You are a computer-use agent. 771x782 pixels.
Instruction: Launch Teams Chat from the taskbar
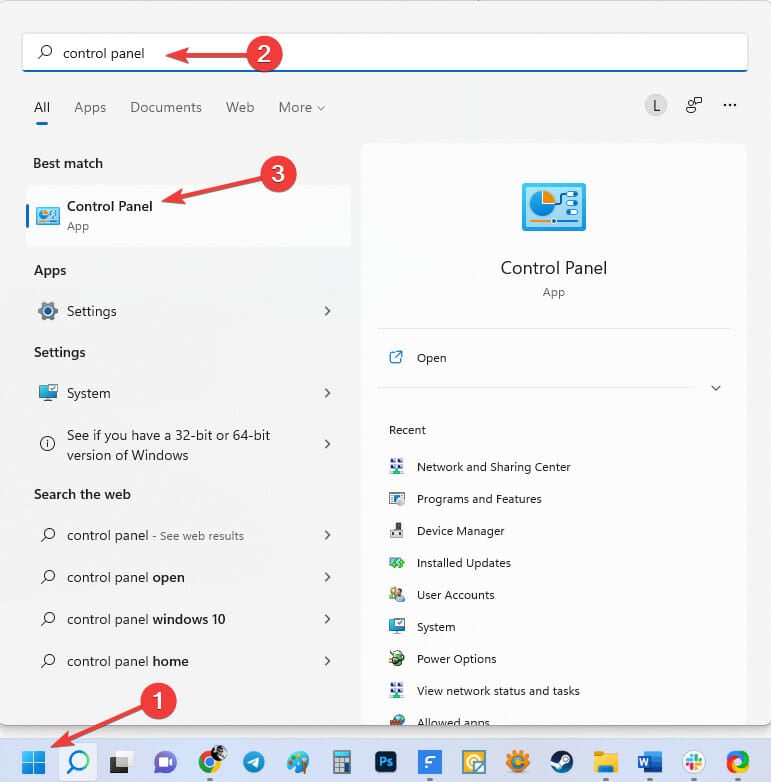click(166, 762)
